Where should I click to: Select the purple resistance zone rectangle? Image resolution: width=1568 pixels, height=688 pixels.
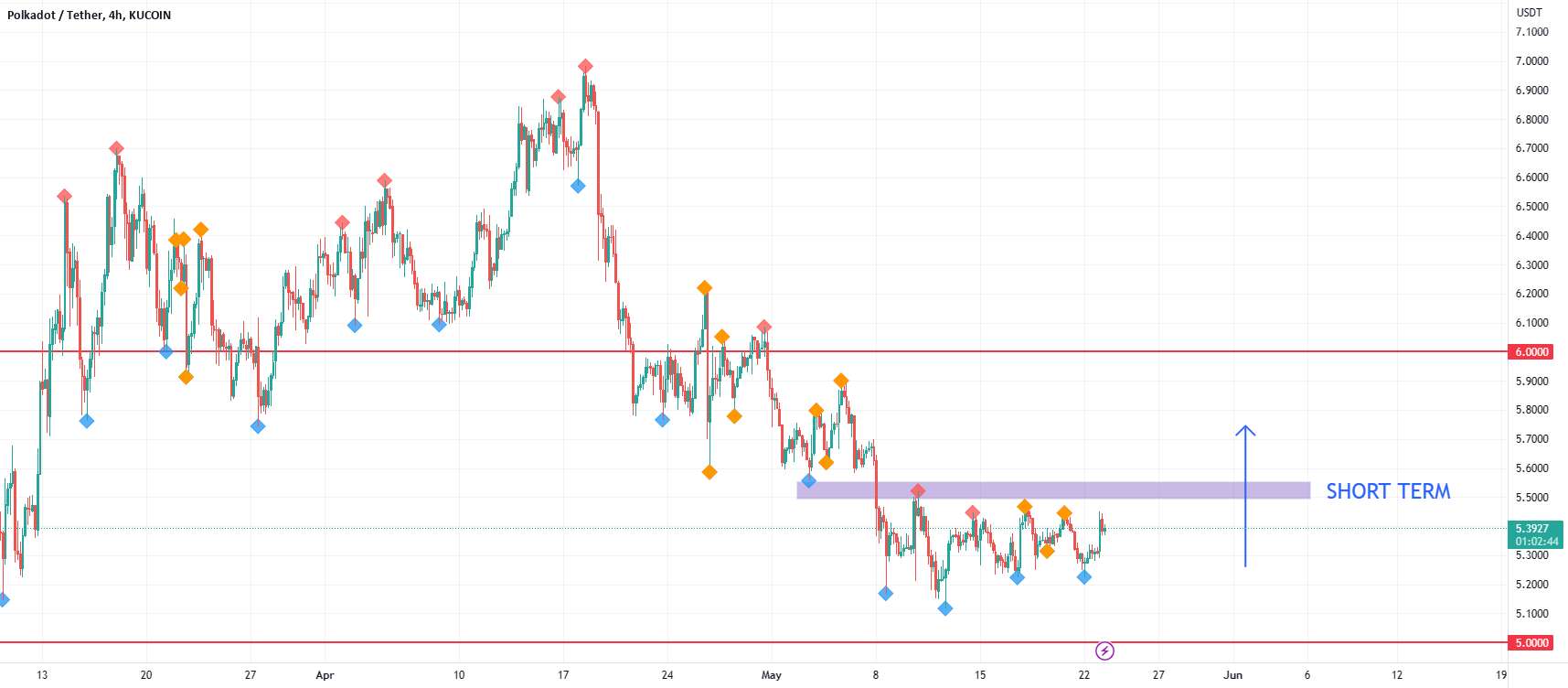[1053, 490]
